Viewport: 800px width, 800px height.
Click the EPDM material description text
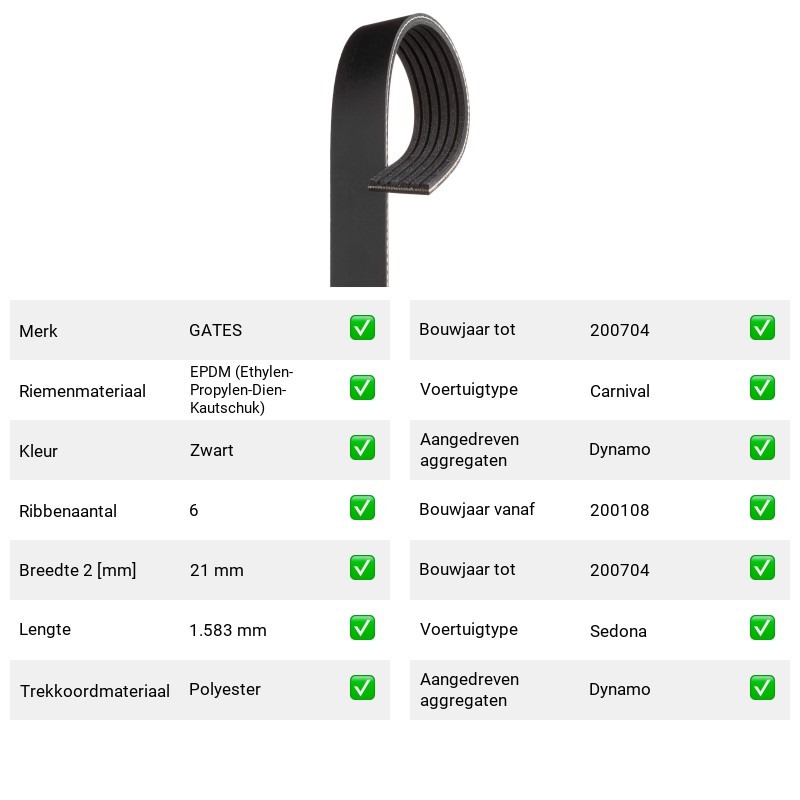click(x=241, y=390)
